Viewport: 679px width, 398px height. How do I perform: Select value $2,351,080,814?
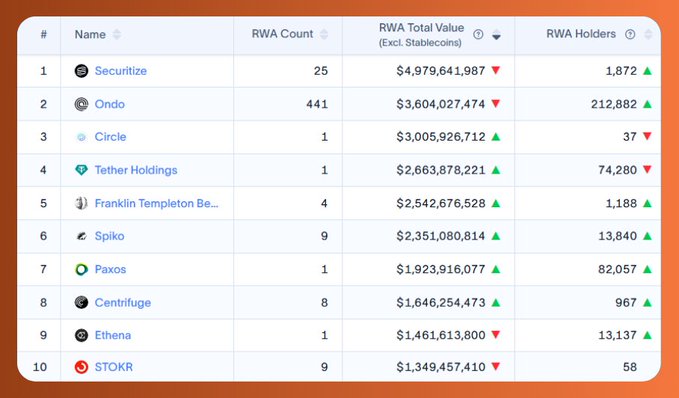(x=441, y=236)
